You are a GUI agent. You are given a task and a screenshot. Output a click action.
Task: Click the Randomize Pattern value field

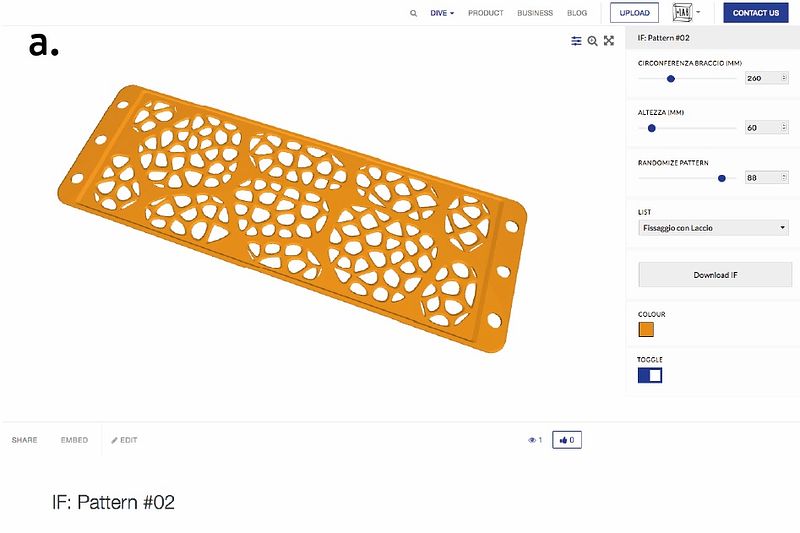[x=766, y=177]
